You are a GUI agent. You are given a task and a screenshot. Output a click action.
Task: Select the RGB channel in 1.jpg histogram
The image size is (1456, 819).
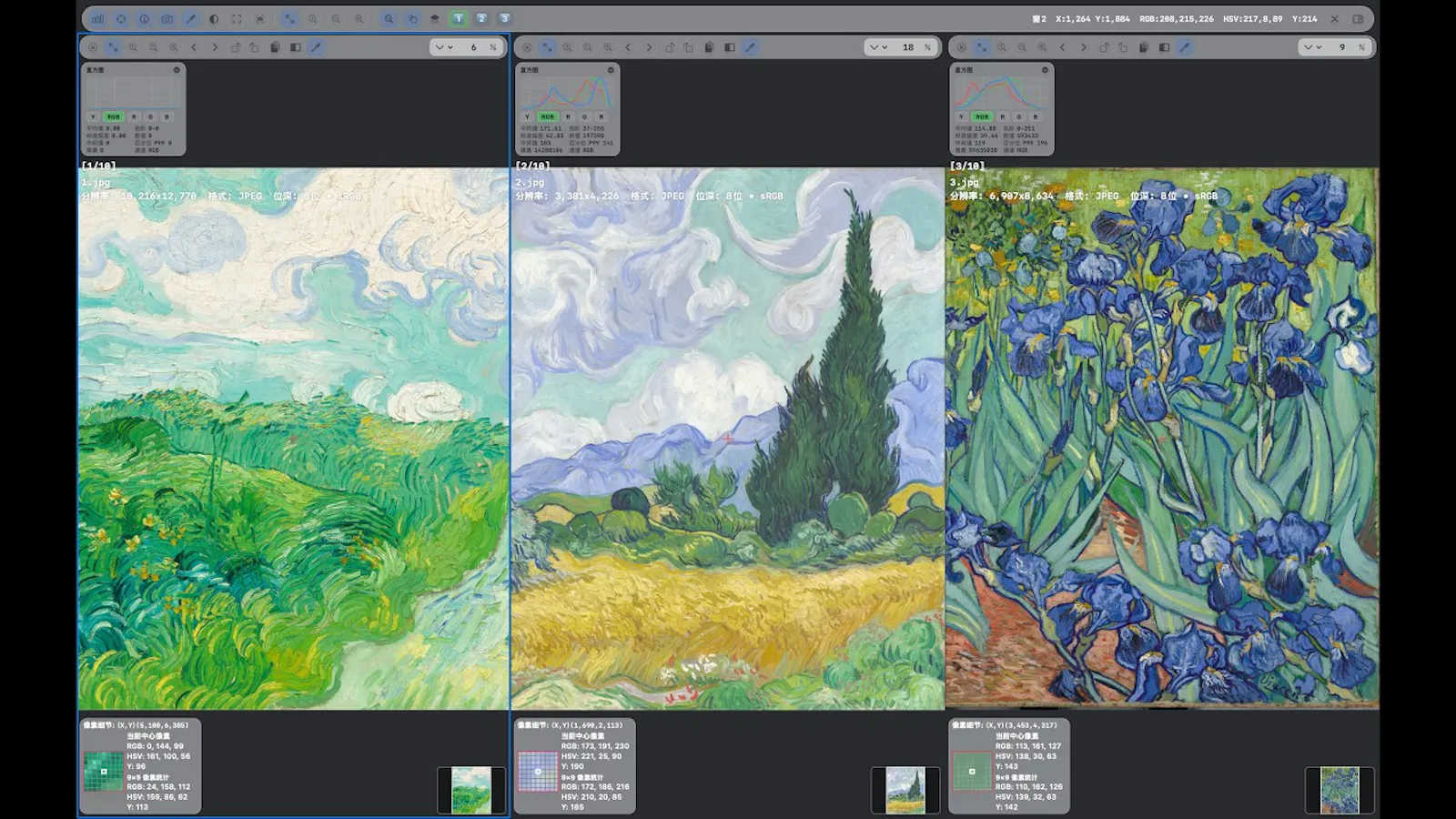pos(113,116)
